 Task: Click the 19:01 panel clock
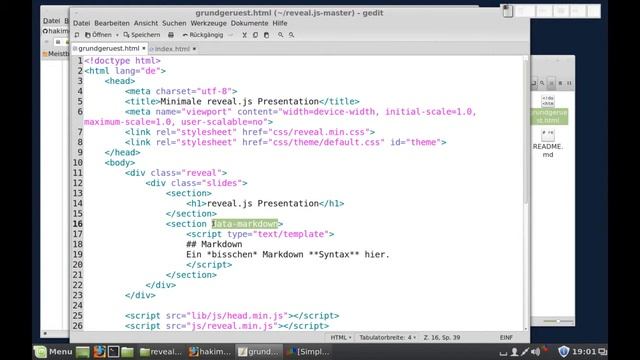coord(584,351)
